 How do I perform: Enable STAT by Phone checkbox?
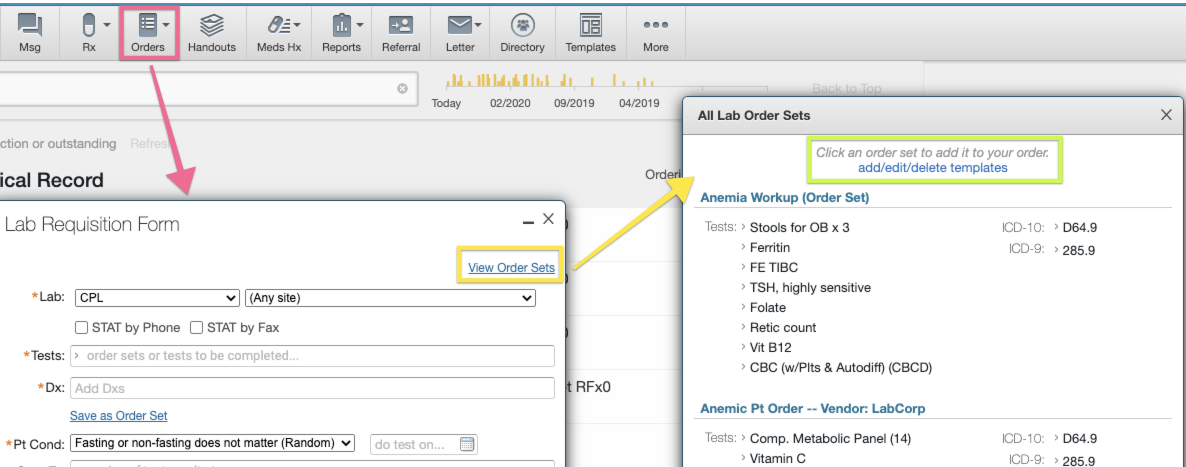click(84, 327)
